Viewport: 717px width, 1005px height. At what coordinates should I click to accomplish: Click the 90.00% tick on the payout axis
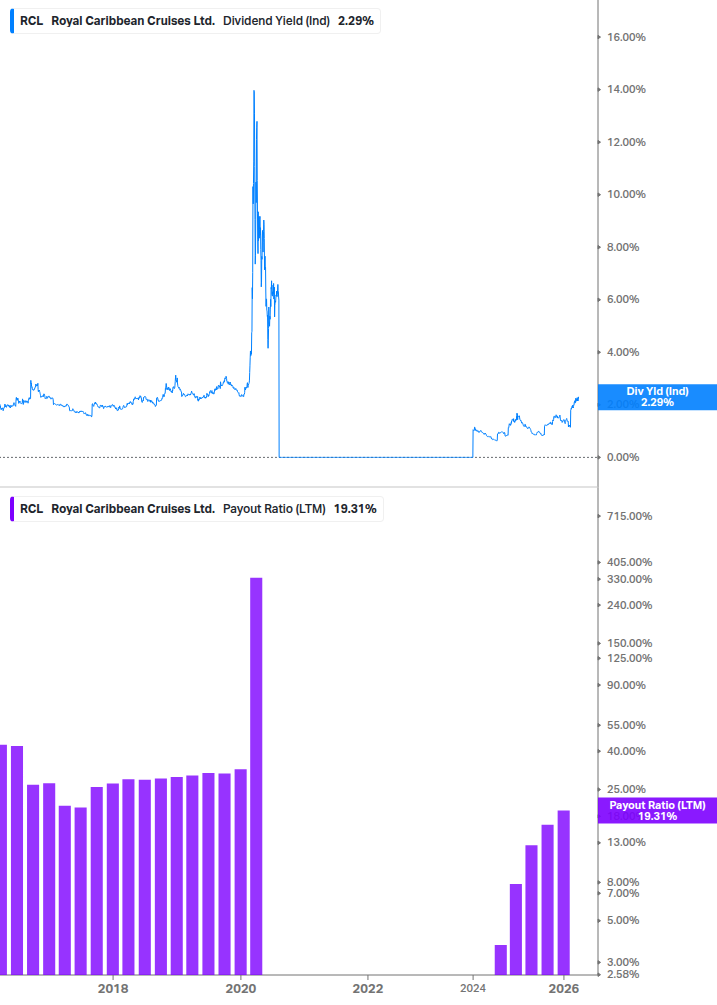(x=626, y=686)
